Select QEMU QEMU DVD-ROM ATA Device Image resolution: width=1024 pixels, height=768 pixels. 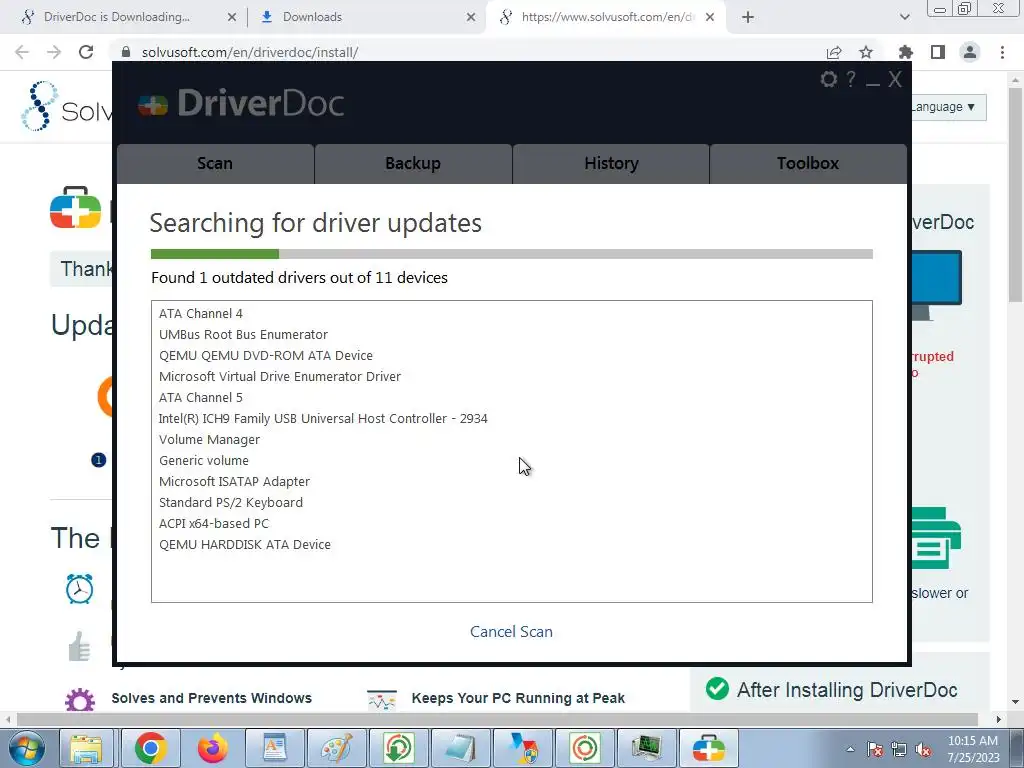click(x=266, y=355)
